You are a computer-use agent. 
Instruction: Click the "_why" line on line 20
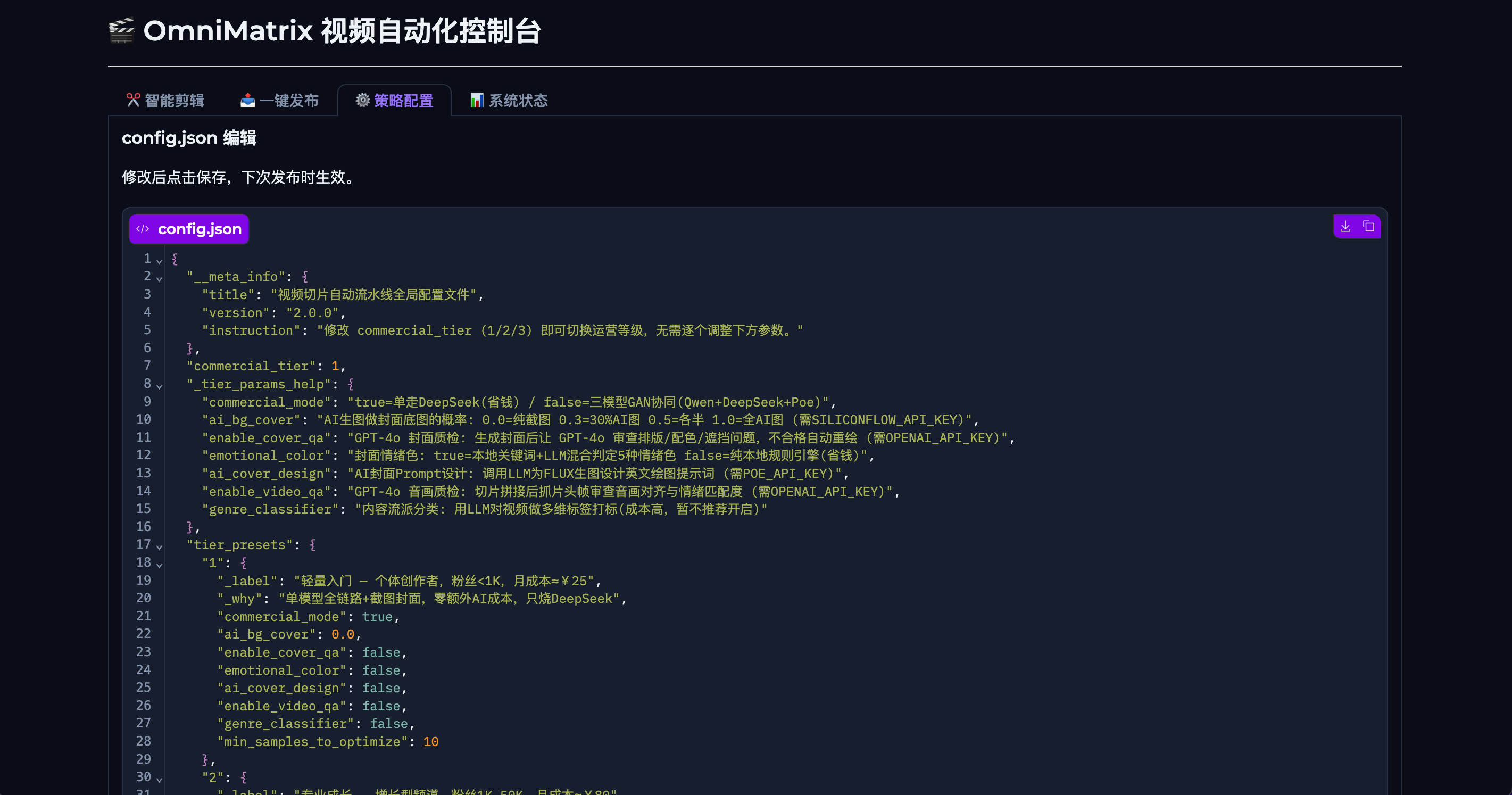[x=422, y=599]
